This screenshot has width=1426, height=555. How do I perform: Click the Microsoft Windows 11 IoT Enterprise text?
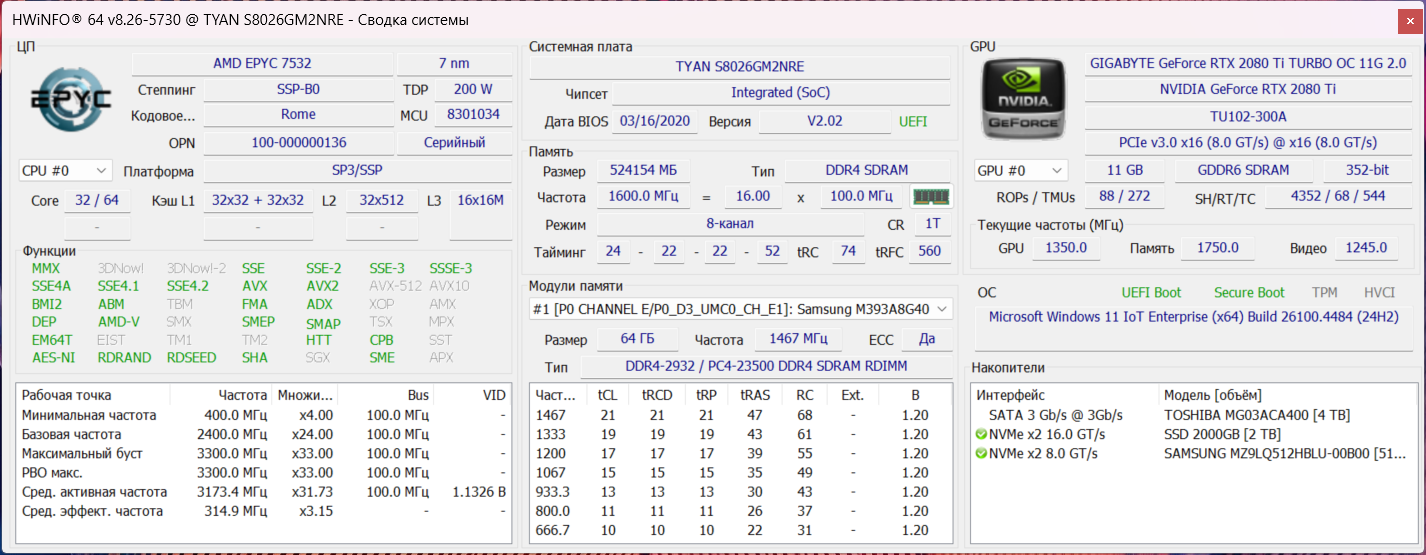pos(1193,317)
